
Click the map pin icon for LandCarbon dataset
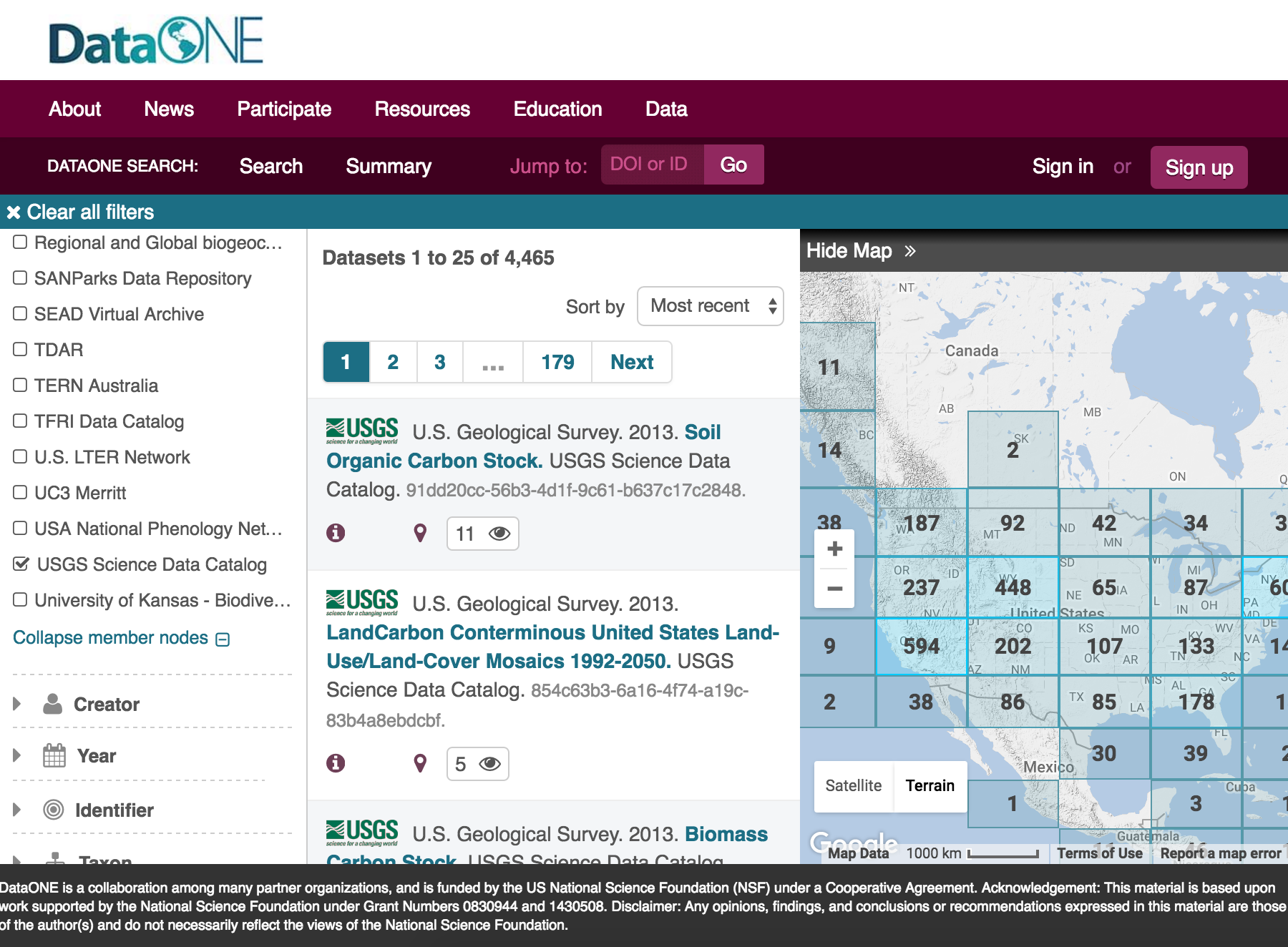click(420, 764)
